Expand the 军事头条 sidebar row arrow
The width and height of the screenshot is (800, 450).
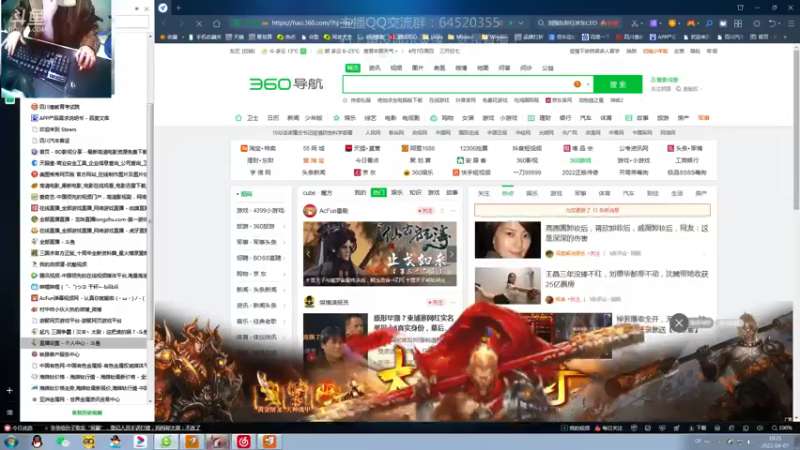pyautogui.click(x=284, y=242)
